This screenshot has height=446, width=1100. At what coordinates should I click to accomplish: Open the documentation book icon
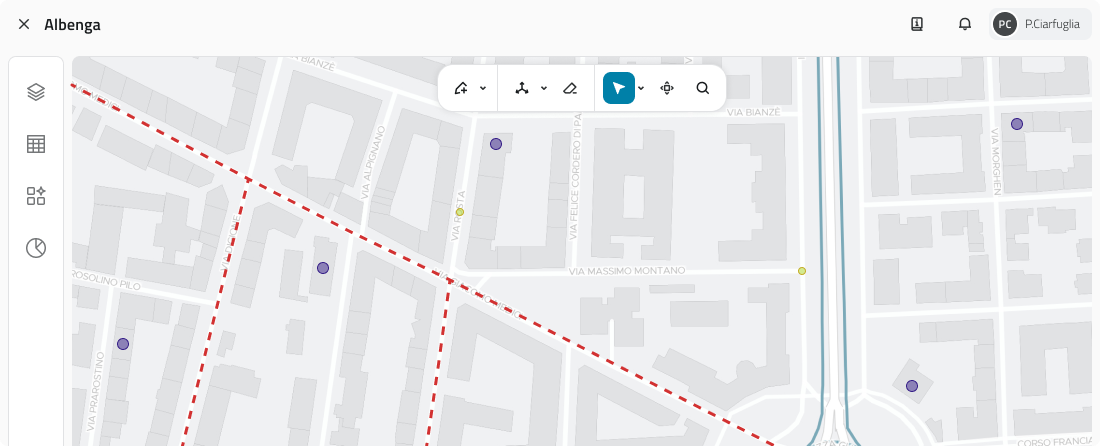[x=917, y=24]
